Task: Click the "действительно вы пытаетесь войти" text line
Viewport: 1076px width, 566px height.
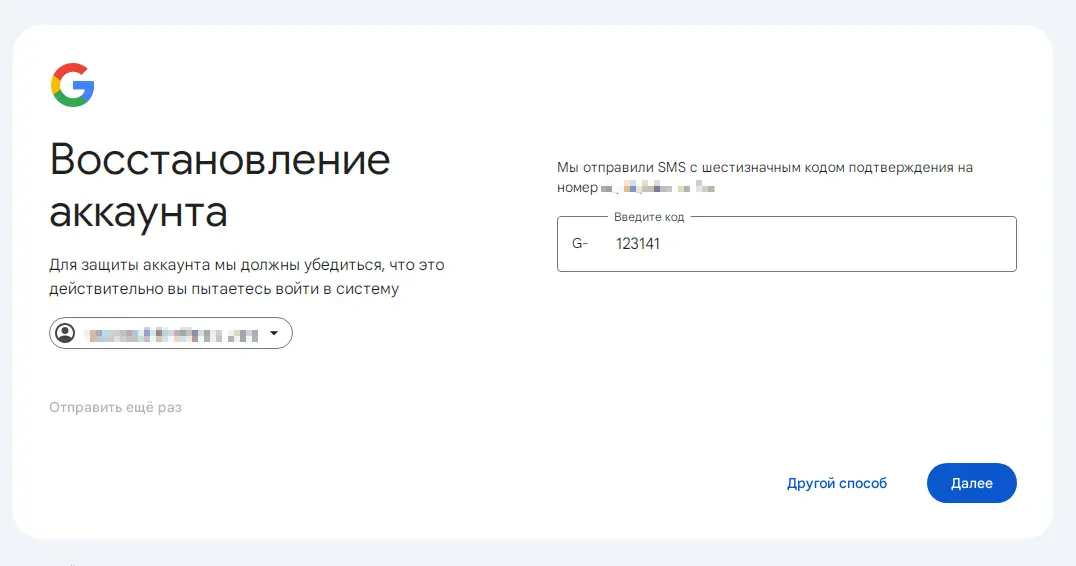Action: click(224, 289)
